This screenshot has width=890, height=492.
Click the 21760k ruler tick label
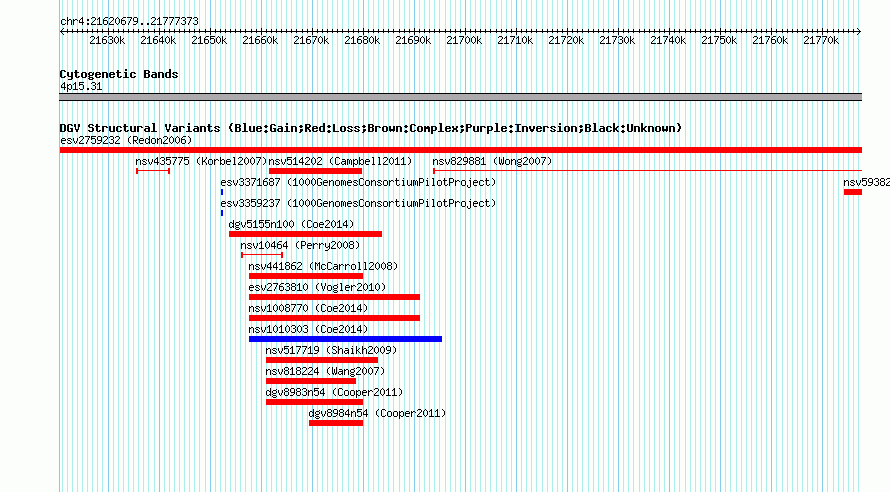[x=770, y=40]
